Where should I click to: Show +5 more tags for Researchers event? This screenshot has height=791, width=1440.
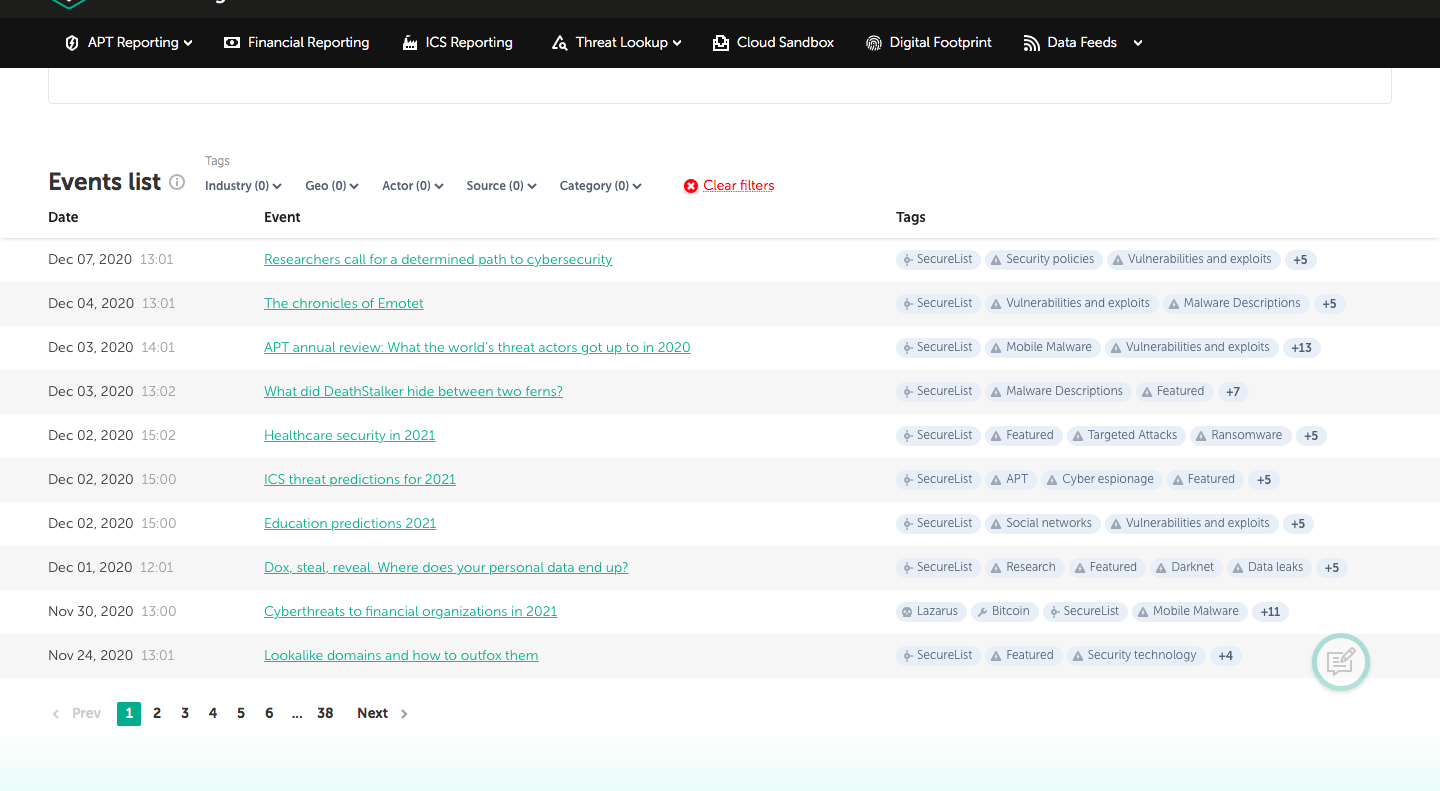point(1300,260)
